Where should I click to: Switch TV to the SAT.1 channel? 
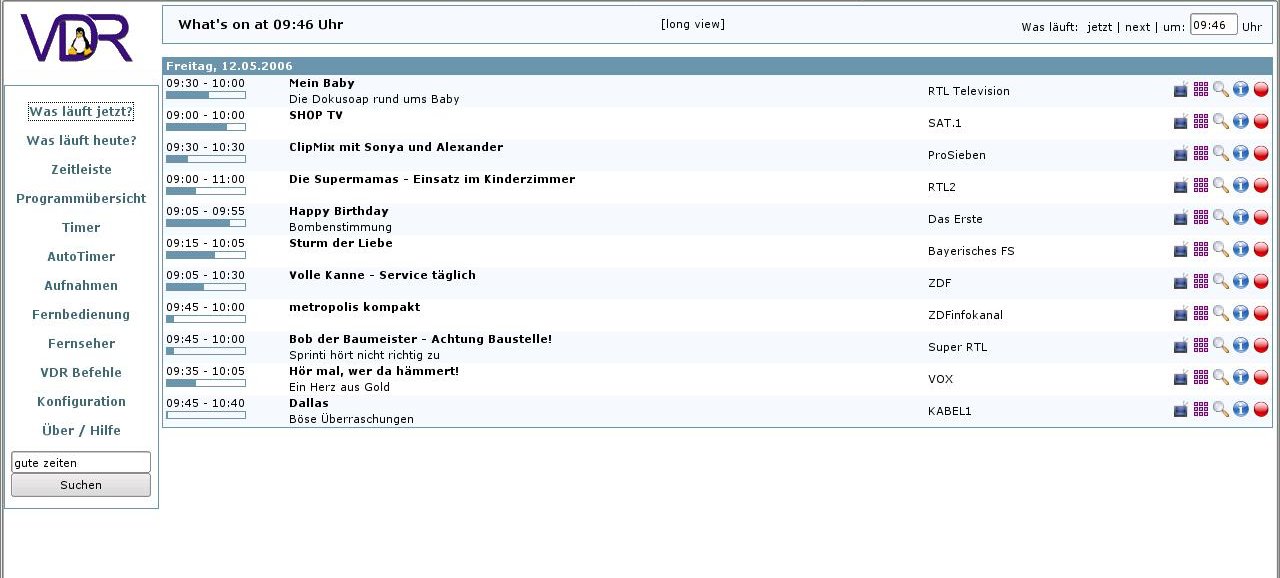[x=1181, y=122]
